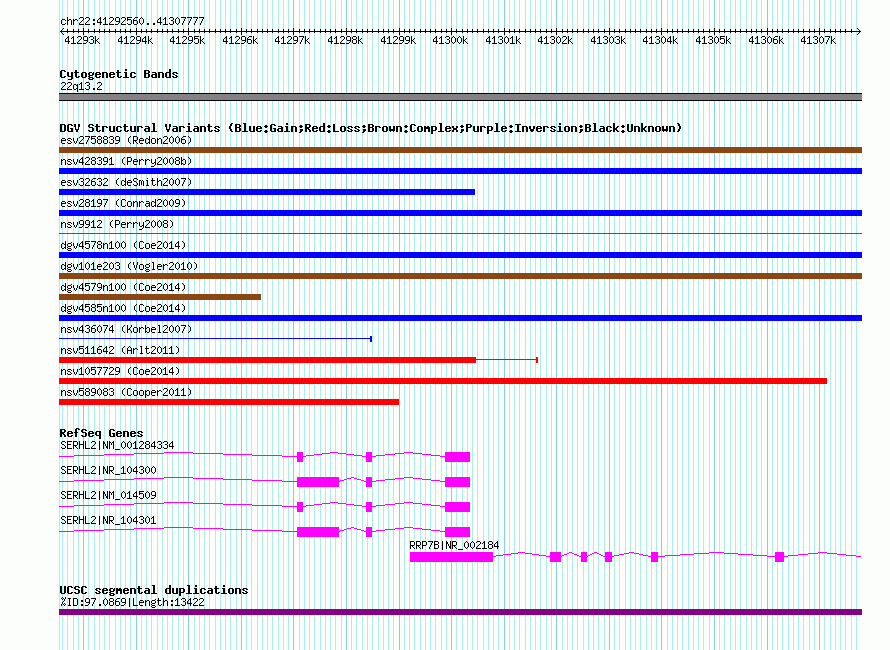Open the SERHL2|NR_104301 transcript label
This screenshot has height=650, width=890.
click(x=108, y=521)
